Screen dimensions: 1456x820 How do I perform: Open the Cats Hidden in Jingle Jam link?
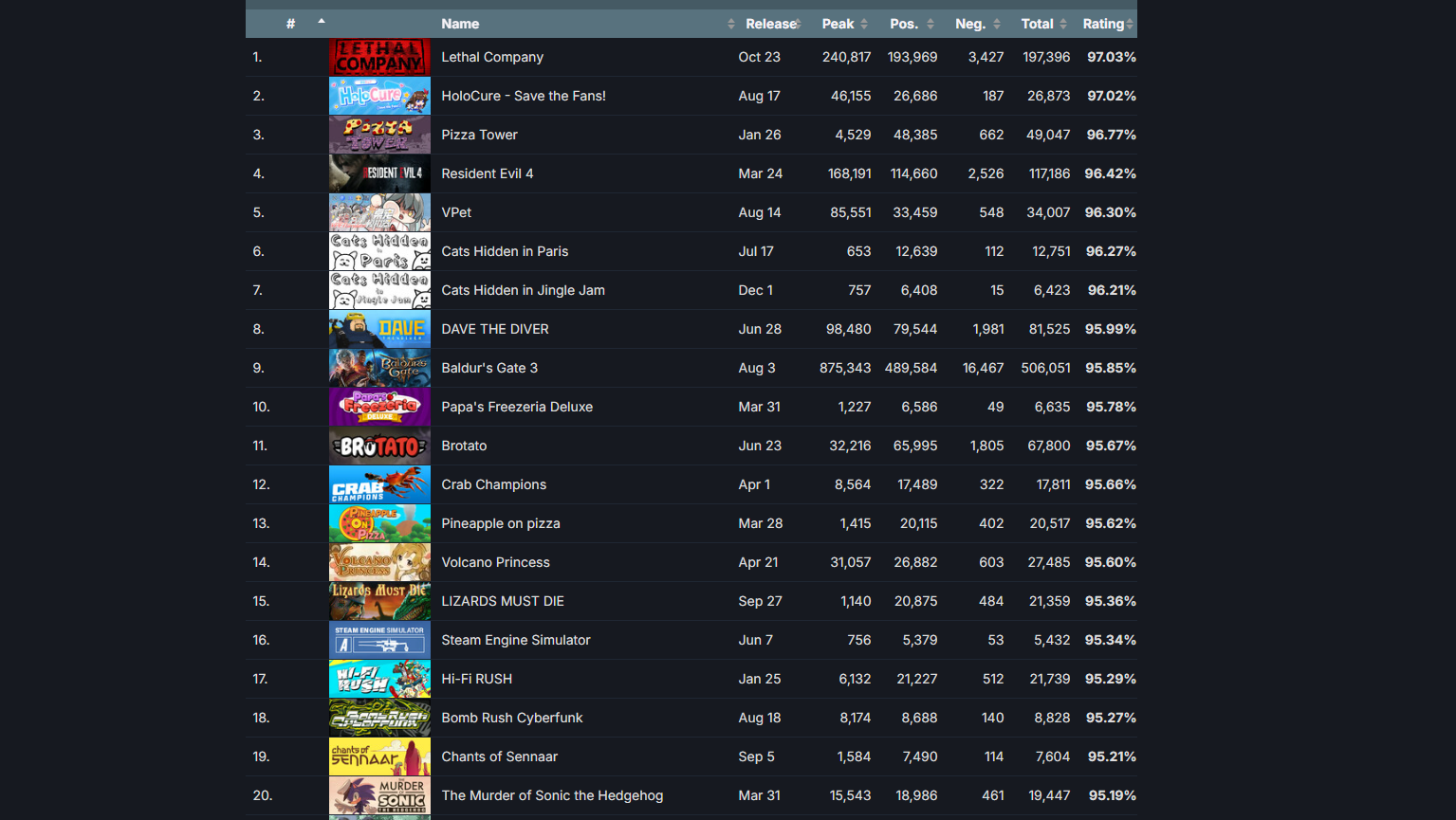(x=523, y=290)
